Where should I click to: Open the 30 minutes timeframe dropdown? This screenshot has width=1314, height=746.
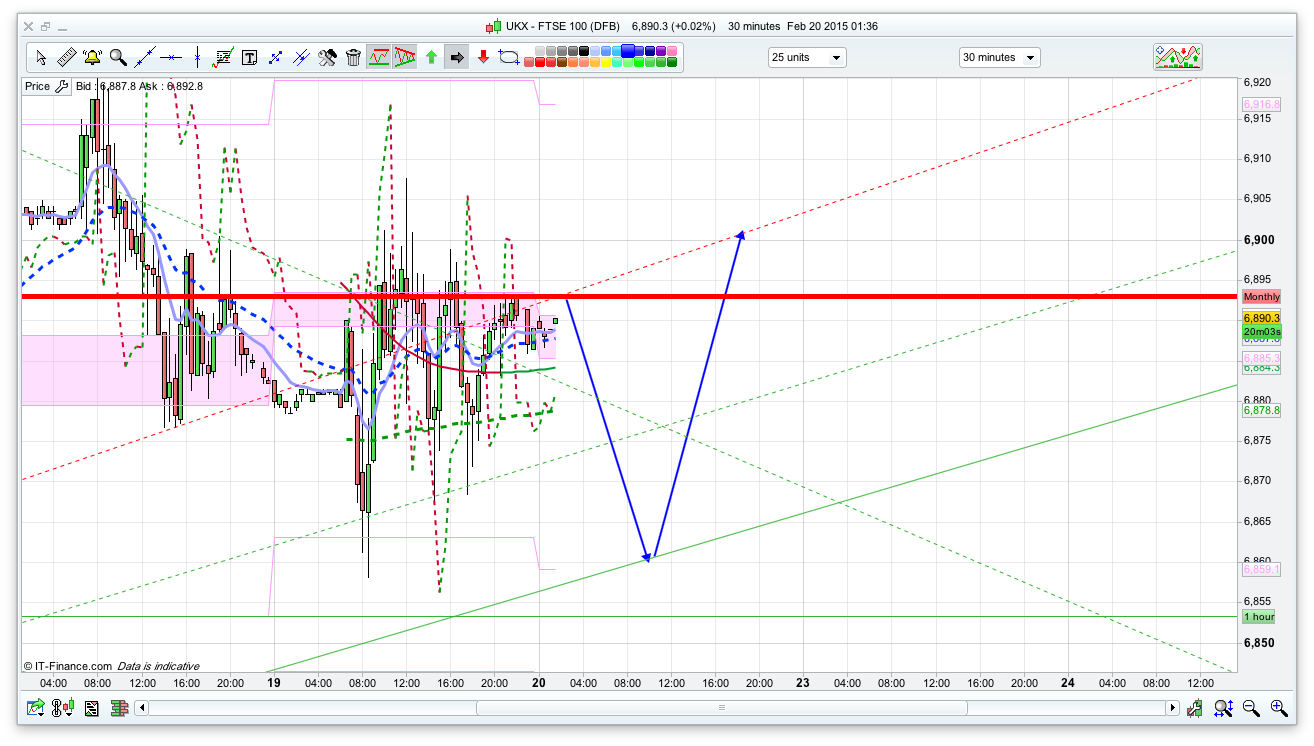pos(998,57)
